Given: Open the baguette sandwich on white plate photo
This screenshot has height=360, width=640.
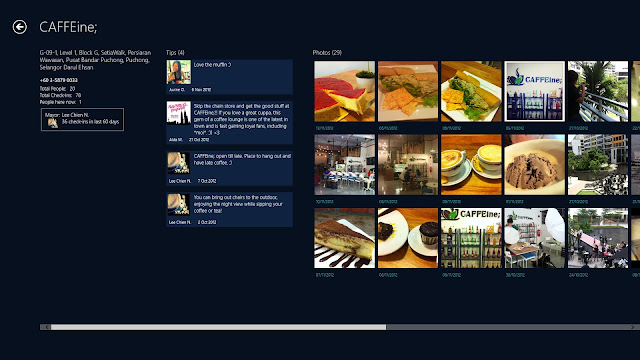Looking at the screenshot, I should tap(471, 91).
